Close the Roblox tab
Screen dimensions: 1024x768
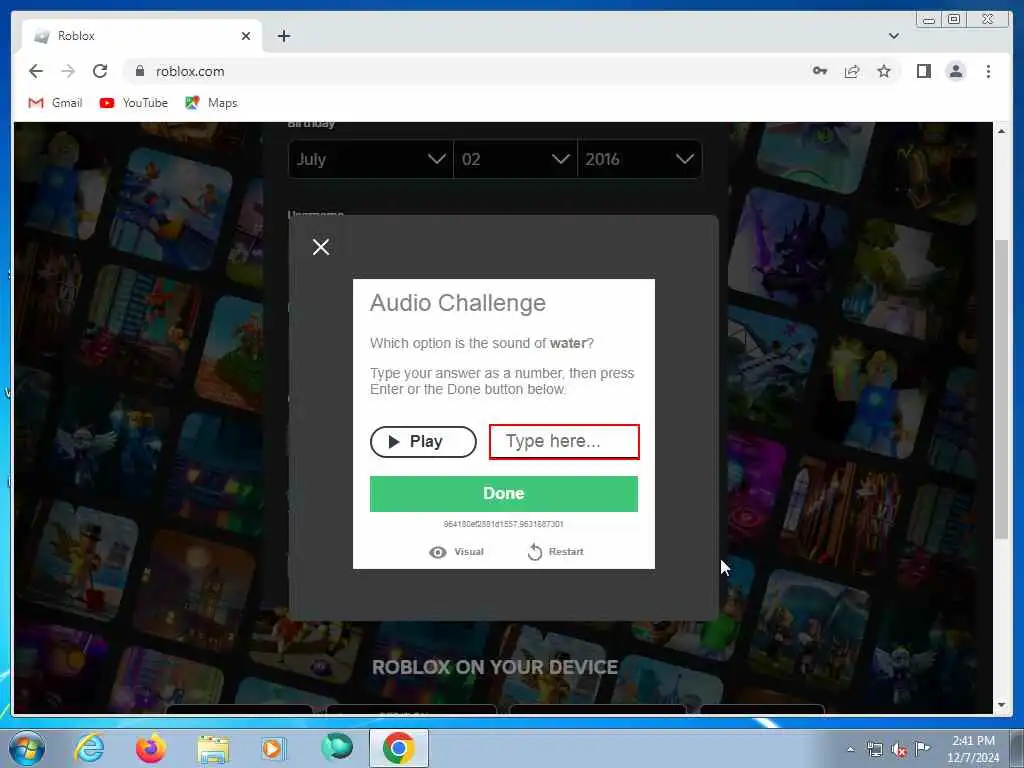click(246, 36)
